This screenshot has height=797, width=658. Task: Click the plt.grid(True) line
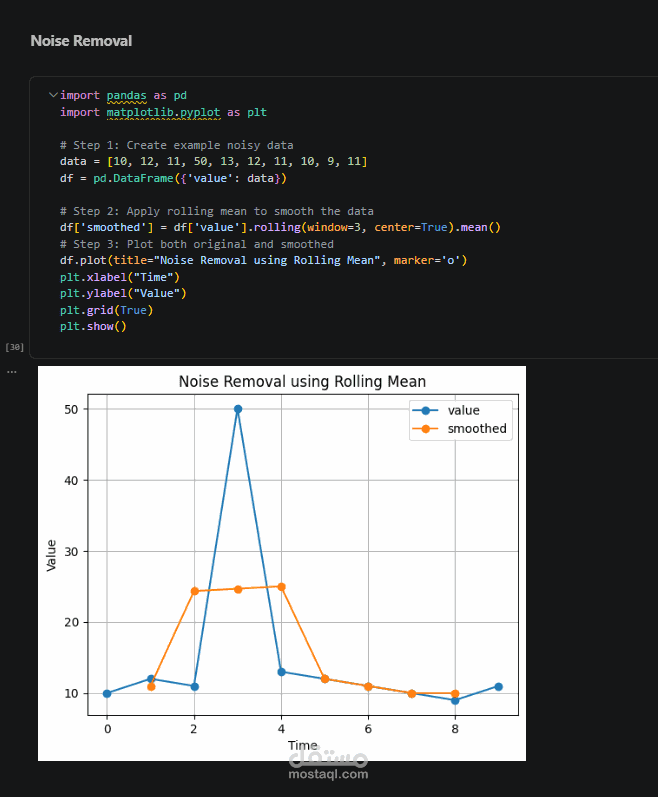point(107,310)
